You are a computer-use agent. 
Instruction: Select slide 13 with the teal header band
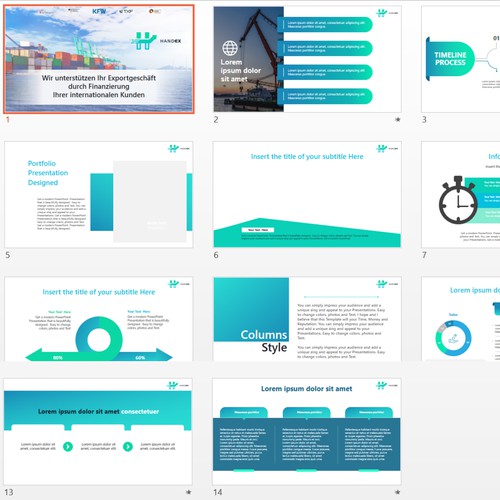tap(98, 432)
